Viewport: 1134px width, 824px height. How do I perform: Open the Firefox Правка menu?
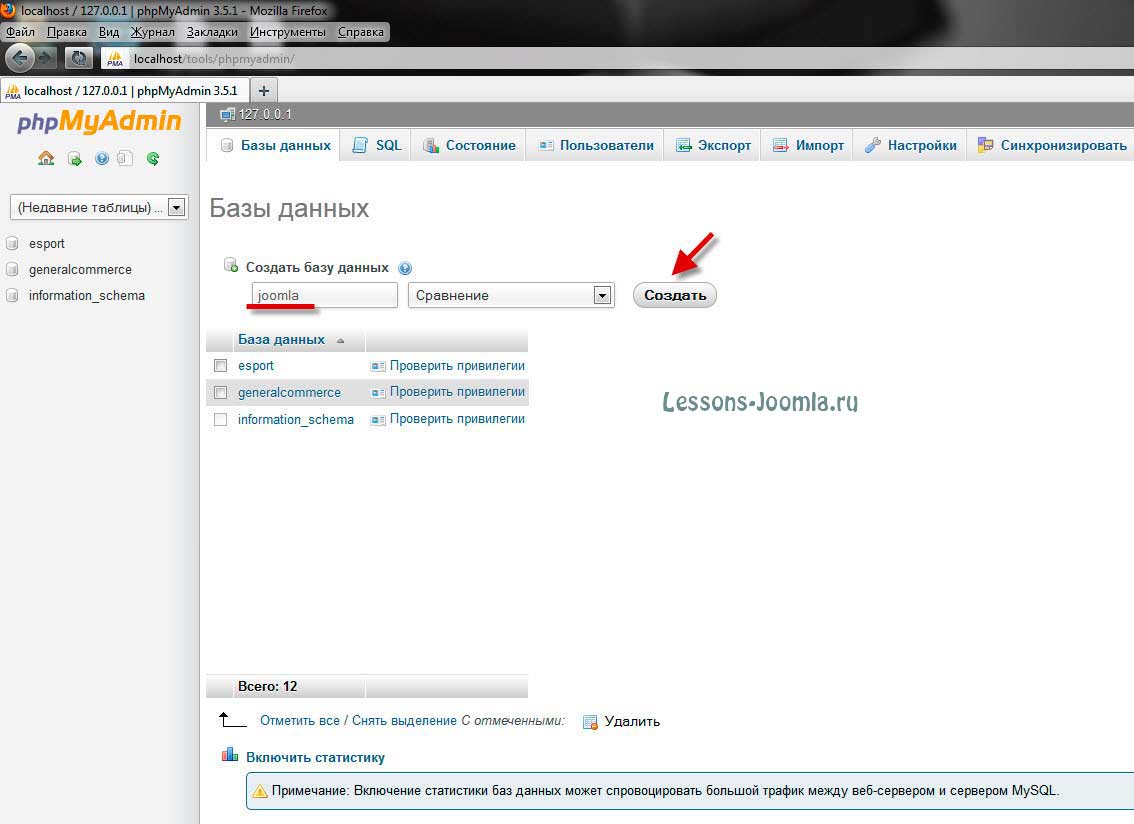tap(67, 32)
